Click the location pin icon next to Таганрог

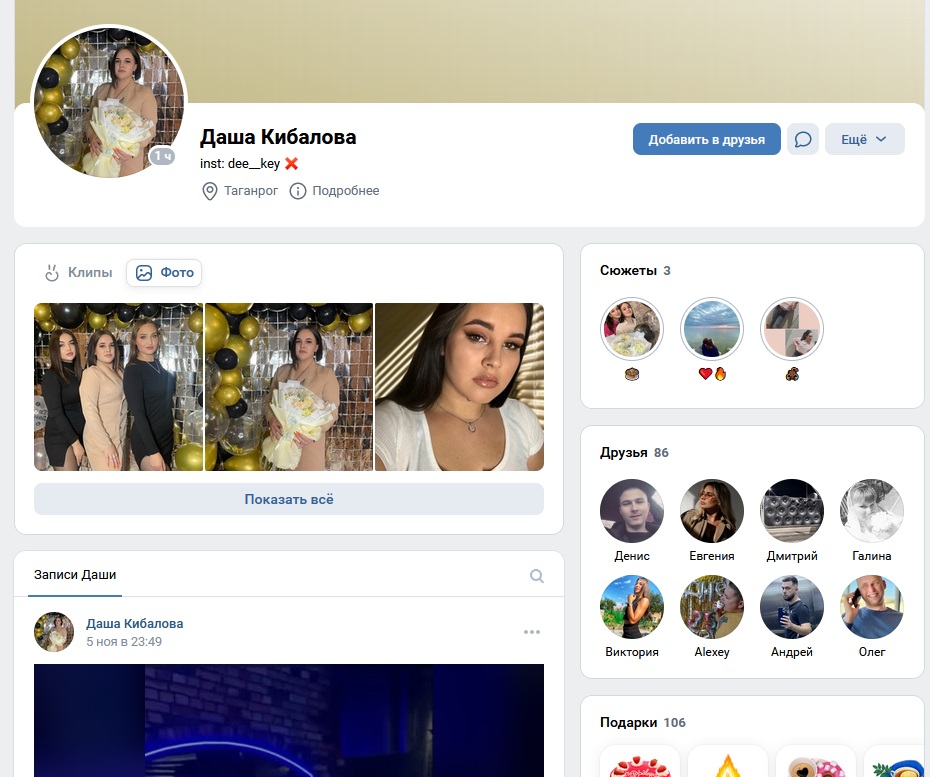coord(209,191)
